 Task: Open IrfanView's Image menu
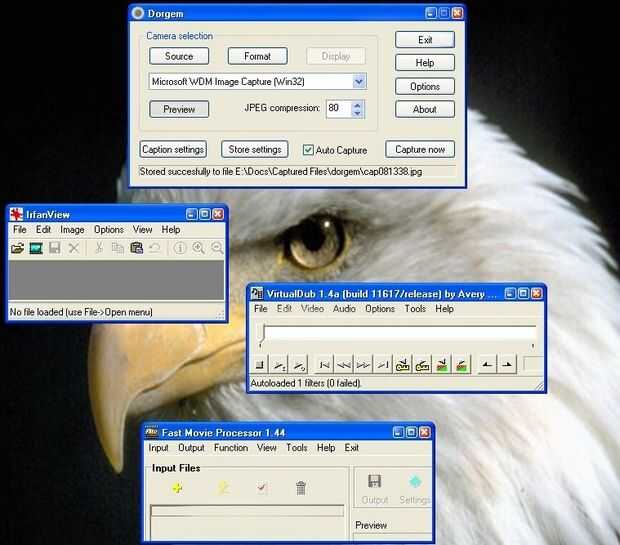pyautogui.click(x=72, y=230)
